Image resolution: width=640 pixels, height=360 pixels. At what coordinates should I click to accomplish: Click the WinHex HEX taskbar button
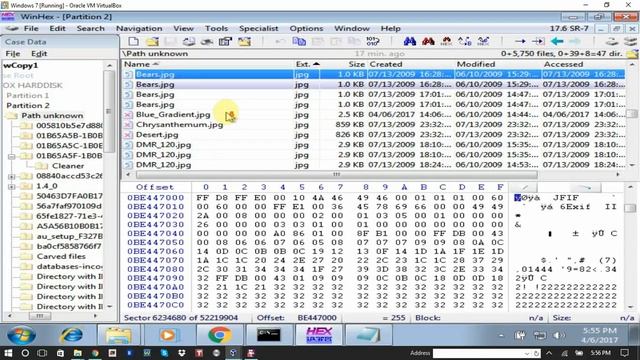click(x=319, y=336)
